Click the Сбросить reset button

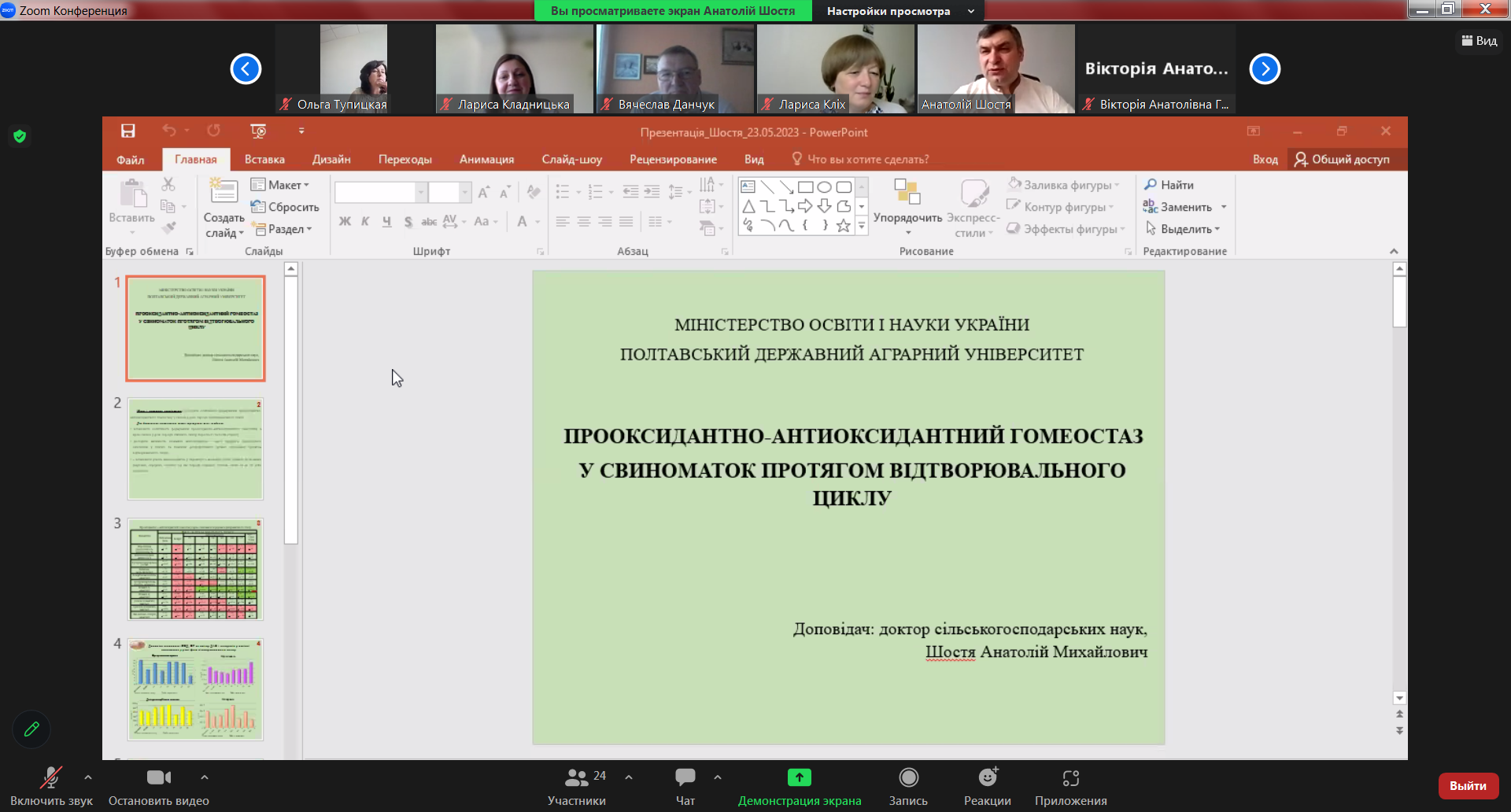(x=285, y=207)
